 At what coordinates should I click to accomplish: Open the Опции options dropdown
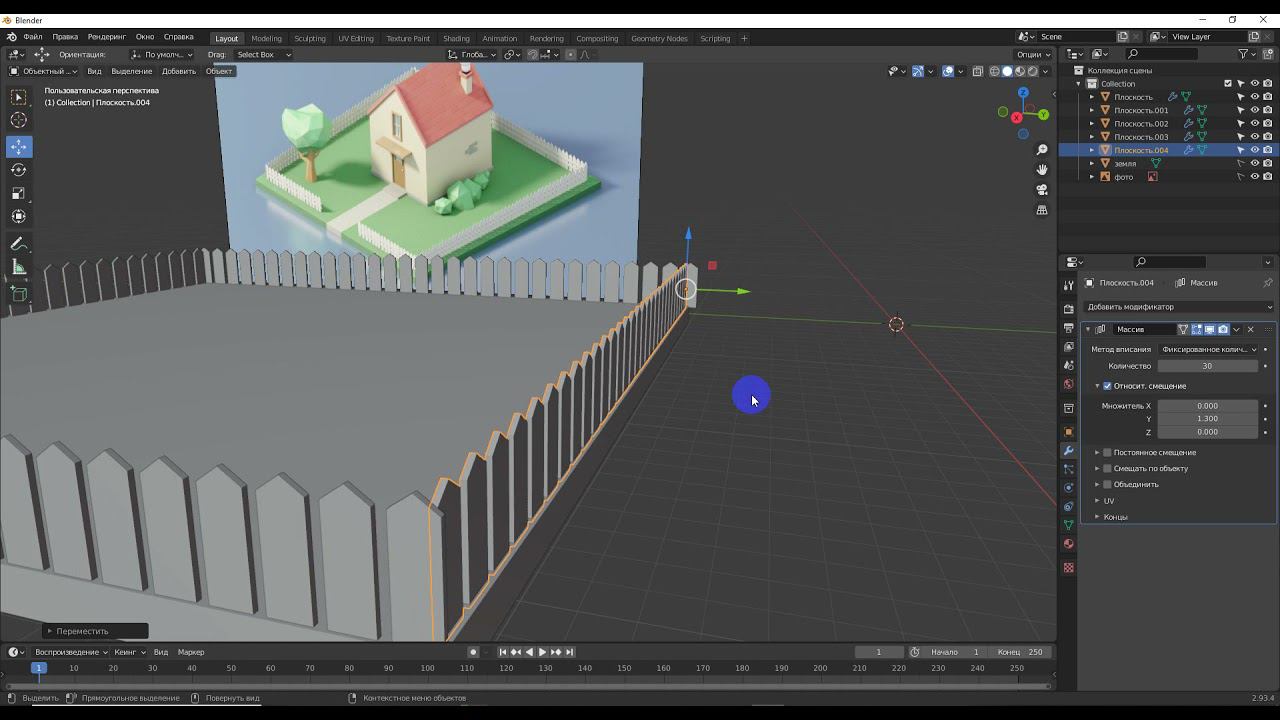coord(1032,54)
